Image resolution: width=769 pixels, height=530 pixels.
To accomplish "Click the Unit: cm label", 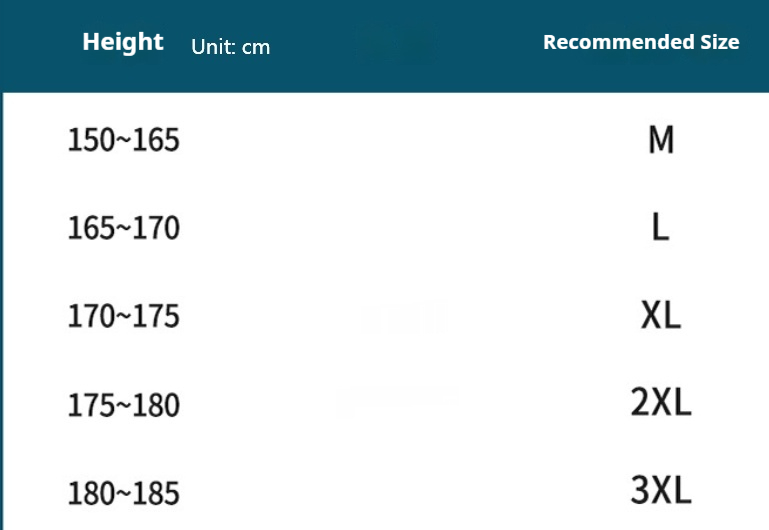I will [x=231, y=47].
